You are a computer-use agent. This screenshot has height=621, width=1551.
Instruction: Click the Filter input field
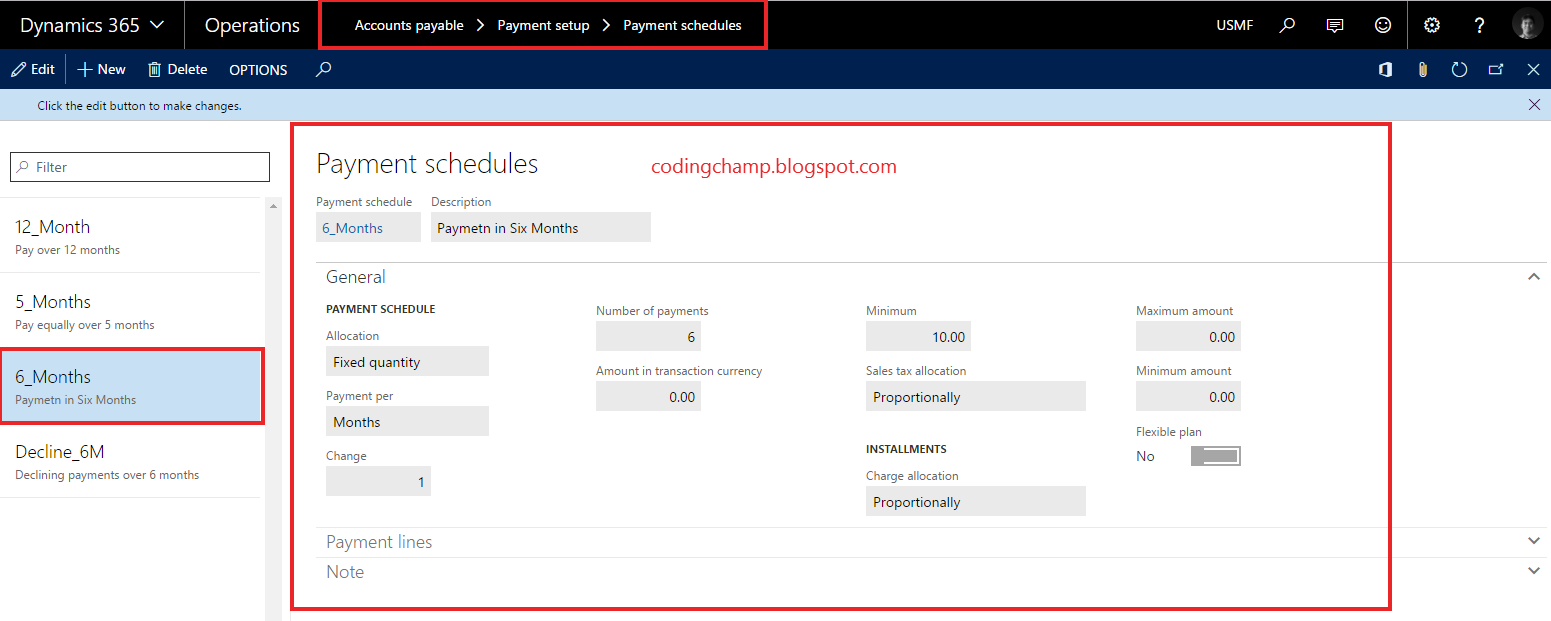[139, 166]
